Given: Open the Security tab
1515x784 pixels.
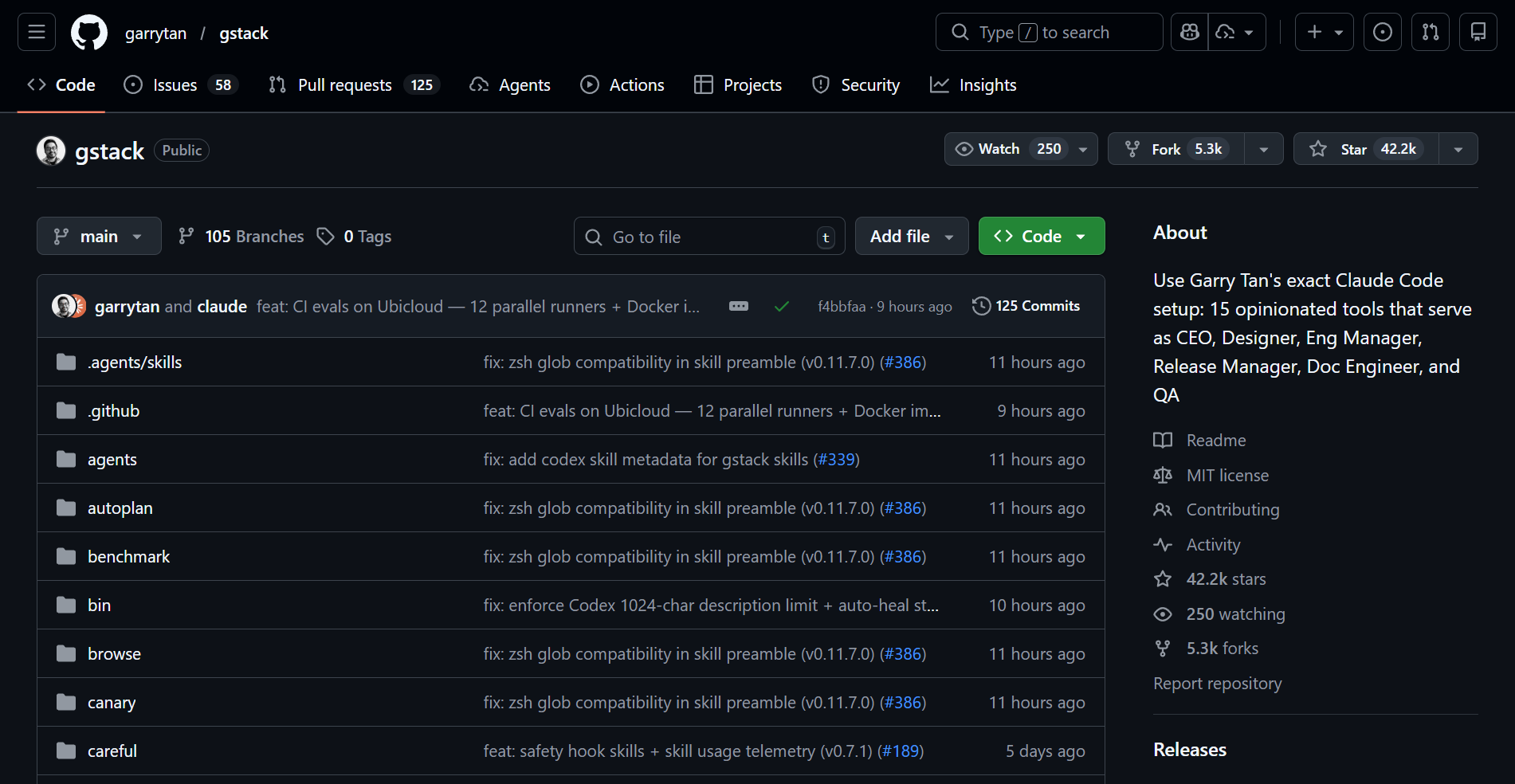Looking at the screenshot, I should (x=856, y=84).
